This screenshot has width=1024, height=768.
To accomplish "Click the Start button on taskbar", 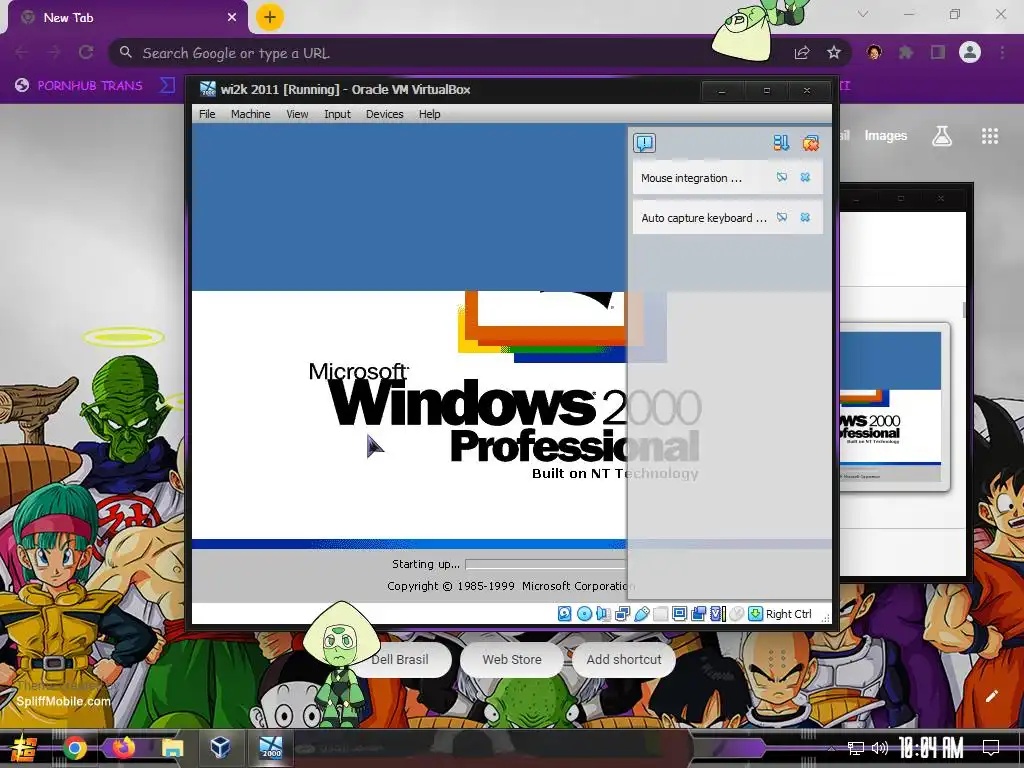I will coord(24,748).
